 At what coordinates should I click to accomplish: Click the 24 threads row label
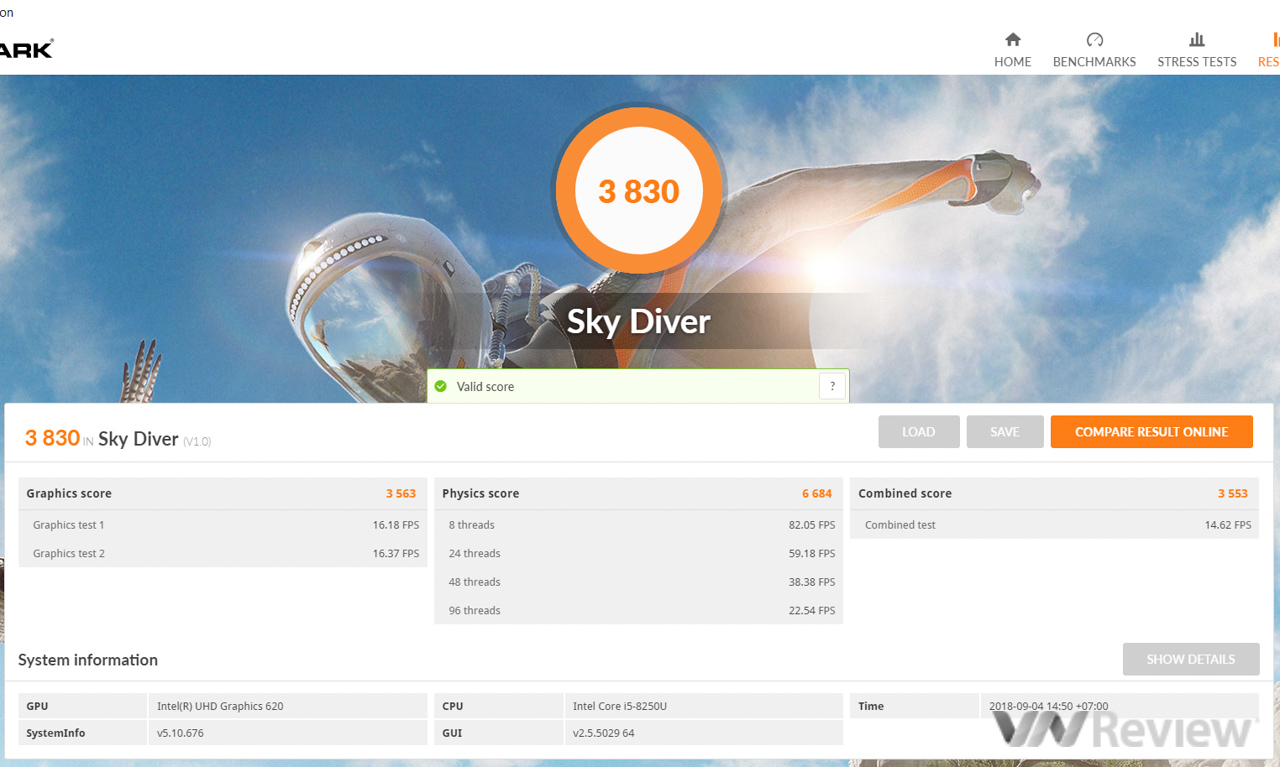pyautogui.click(x=475, y=553)
